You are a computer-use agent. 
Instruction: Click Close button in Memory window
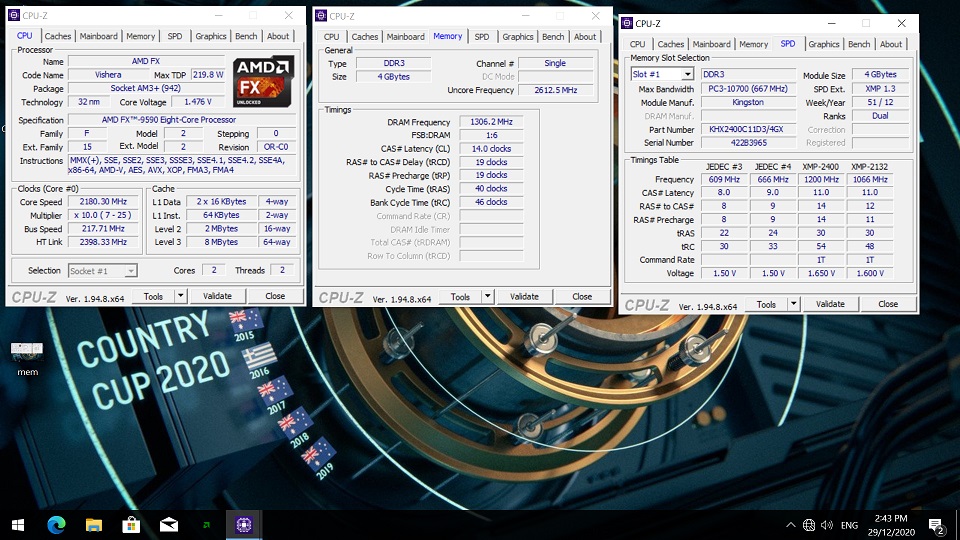(x=582, y=296)
